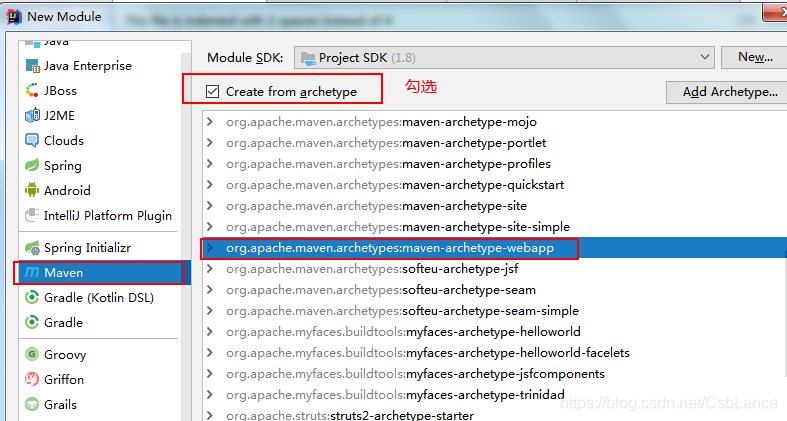Click the Spring Initializr icon
787x421 pixels.
(x=32, y=247)
